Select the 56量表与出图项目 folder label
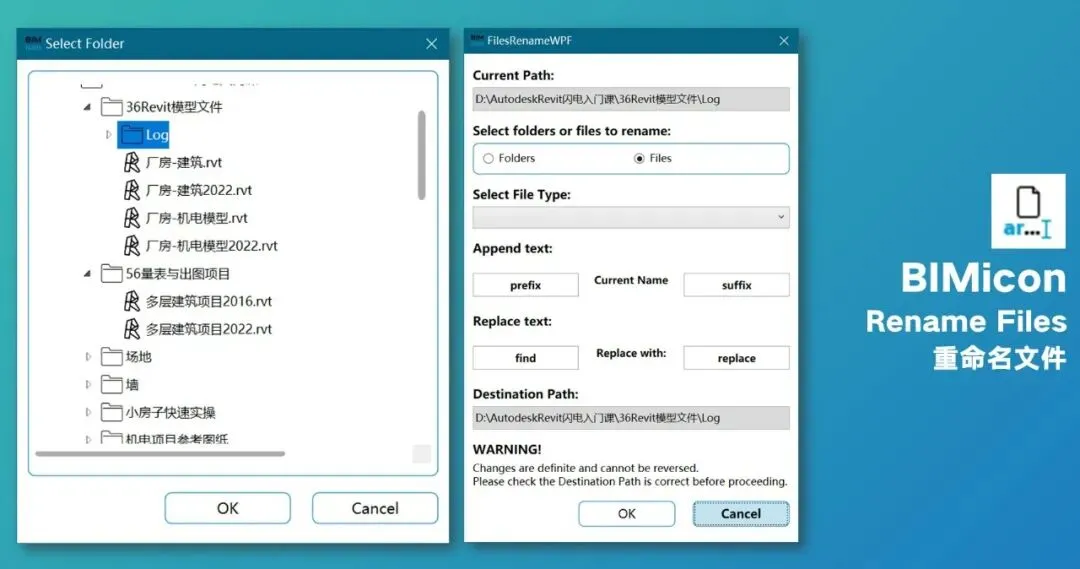Screen dimensions: 1080x569 (178, 273)
